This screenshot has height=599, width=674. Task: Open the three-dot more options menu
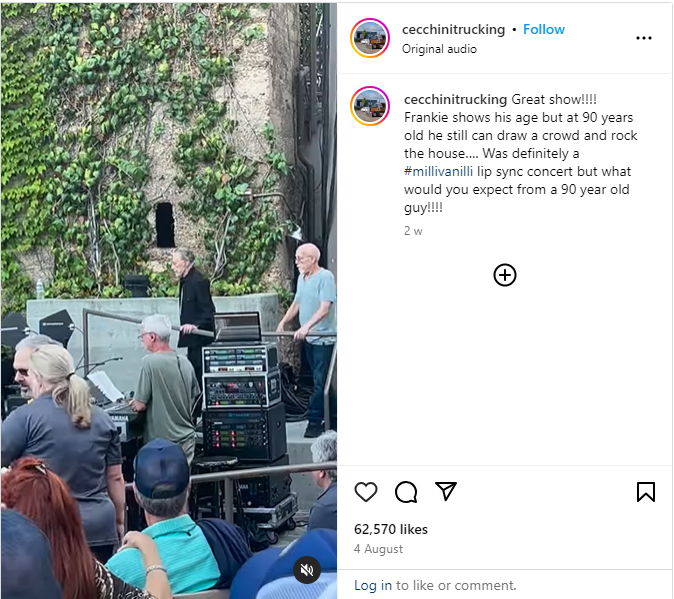(643, 38)
